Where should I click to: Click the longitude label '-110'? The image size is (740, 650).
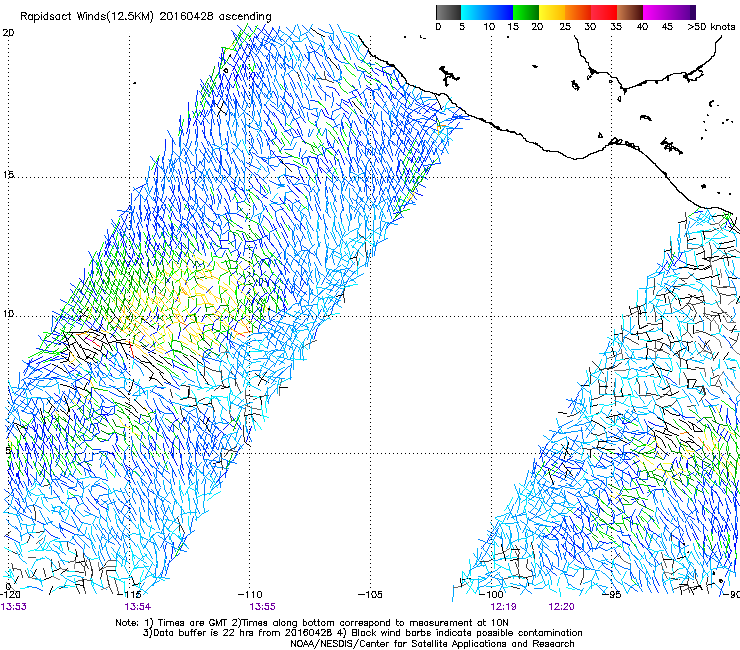click(x=250, y=594)
